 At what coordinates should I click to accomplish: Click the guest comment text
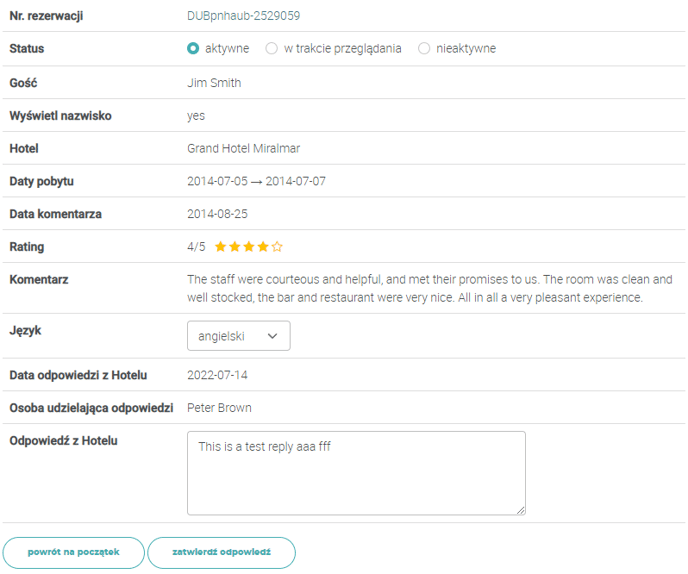pos(429,289)
